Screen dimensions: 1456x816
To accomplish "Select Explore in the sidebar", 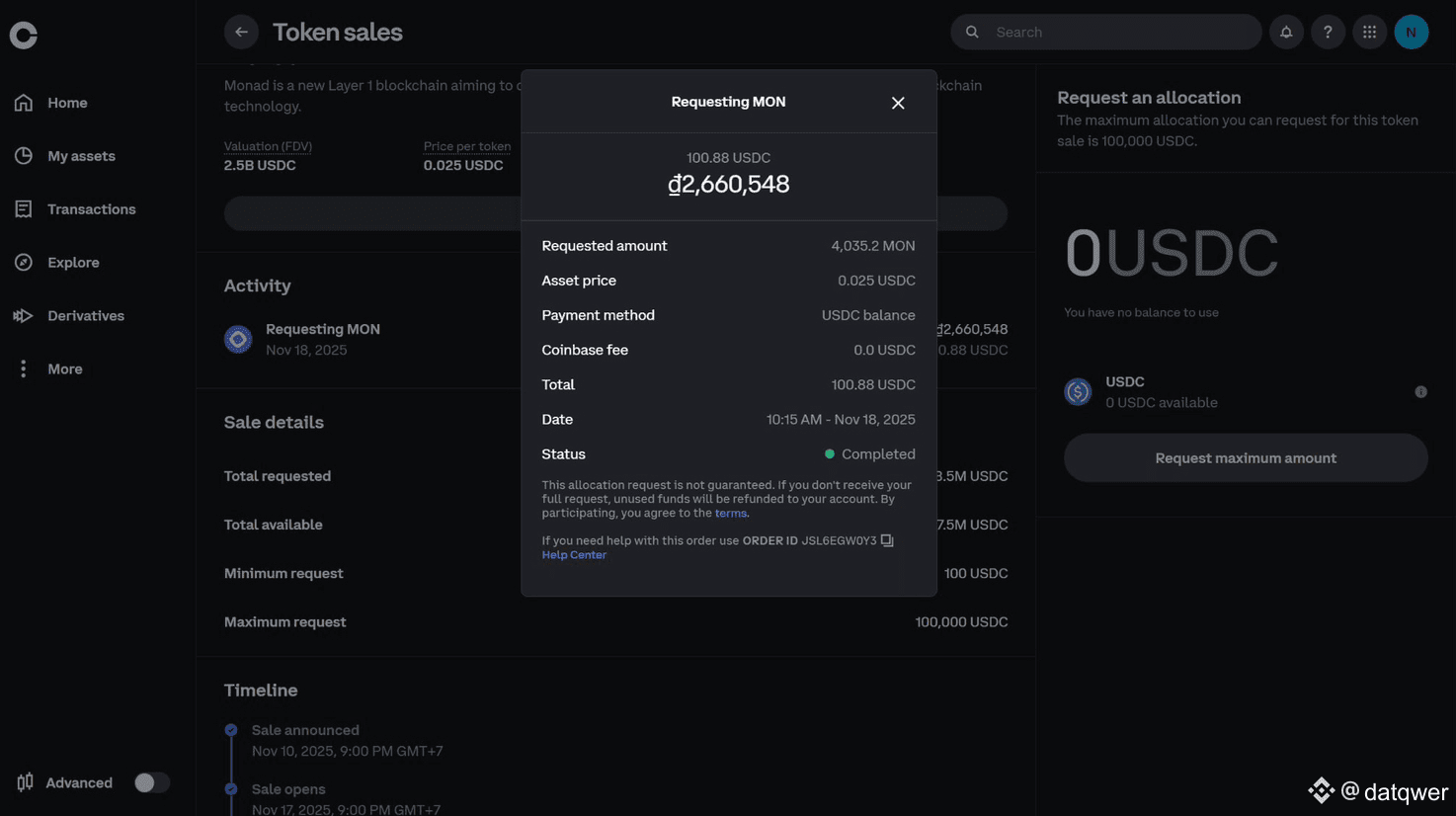I will tap(72, 263).
